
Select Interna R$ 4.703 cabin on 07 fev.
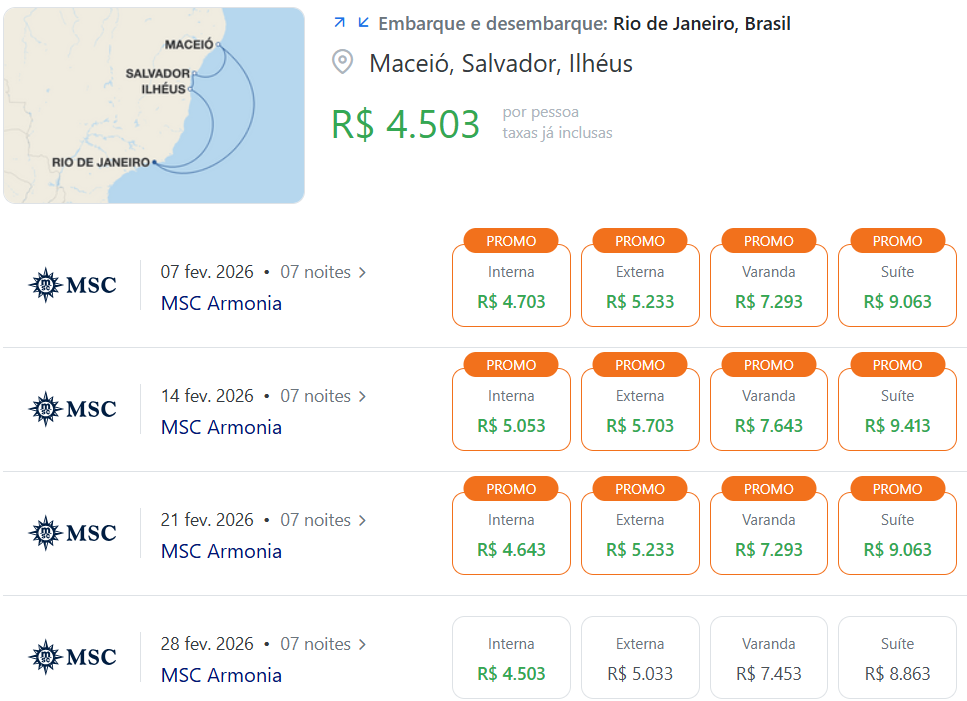pyautogui.click(x=511, y=285)
